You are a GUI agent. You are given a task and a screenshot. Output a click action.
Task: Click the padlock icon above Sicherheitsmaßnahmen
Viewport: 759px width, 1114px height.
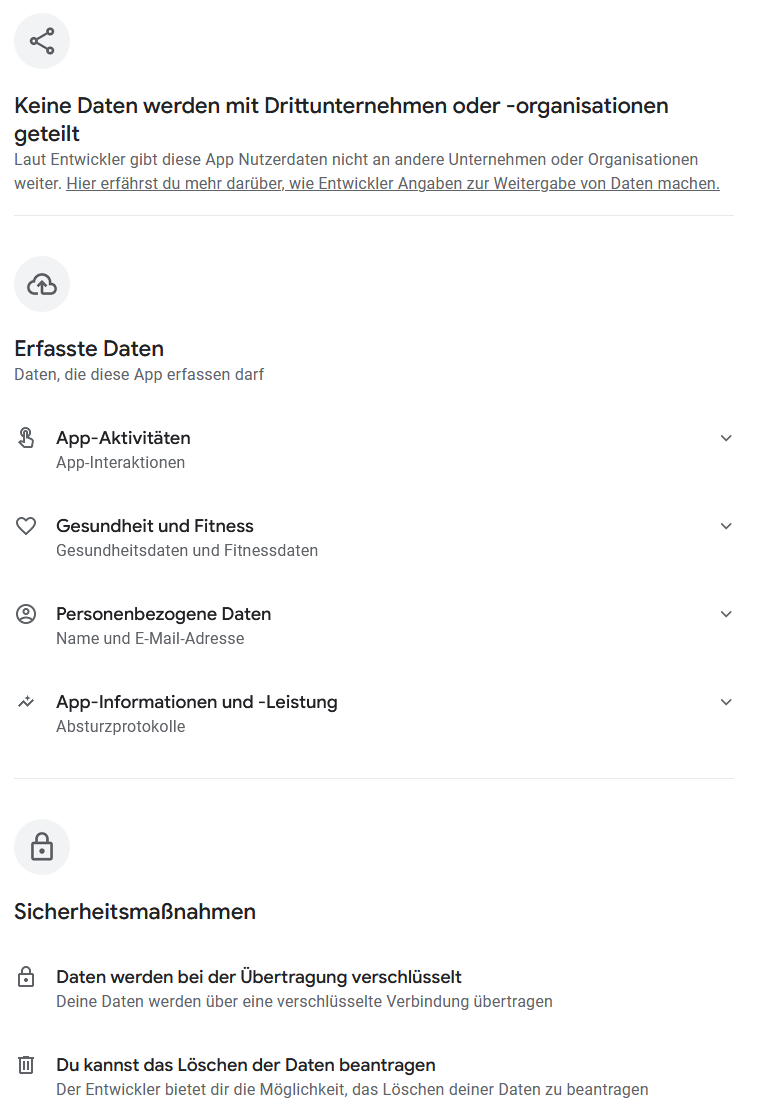[x=41, y=847]
